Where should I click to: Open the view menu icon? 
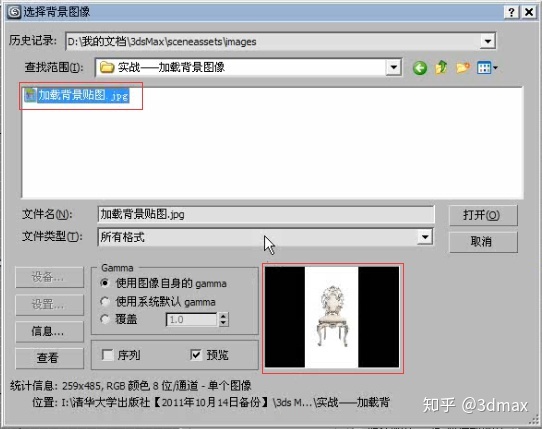point(487,68)
